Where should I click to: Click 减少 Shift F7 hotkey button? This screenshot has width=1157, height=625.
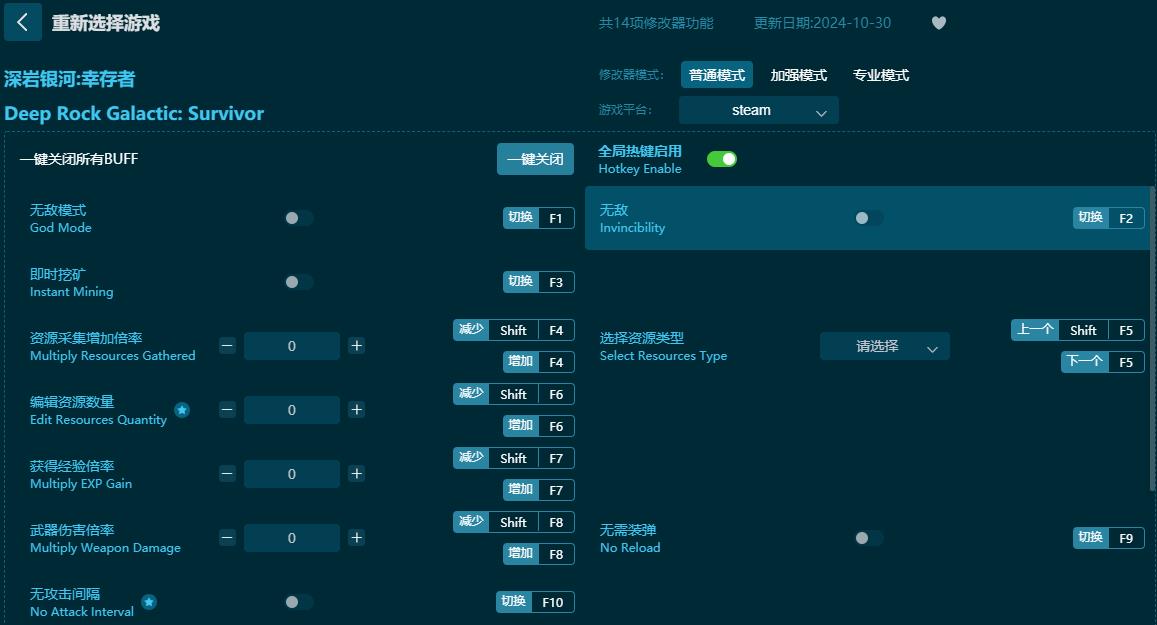click(x=514, y=458)
